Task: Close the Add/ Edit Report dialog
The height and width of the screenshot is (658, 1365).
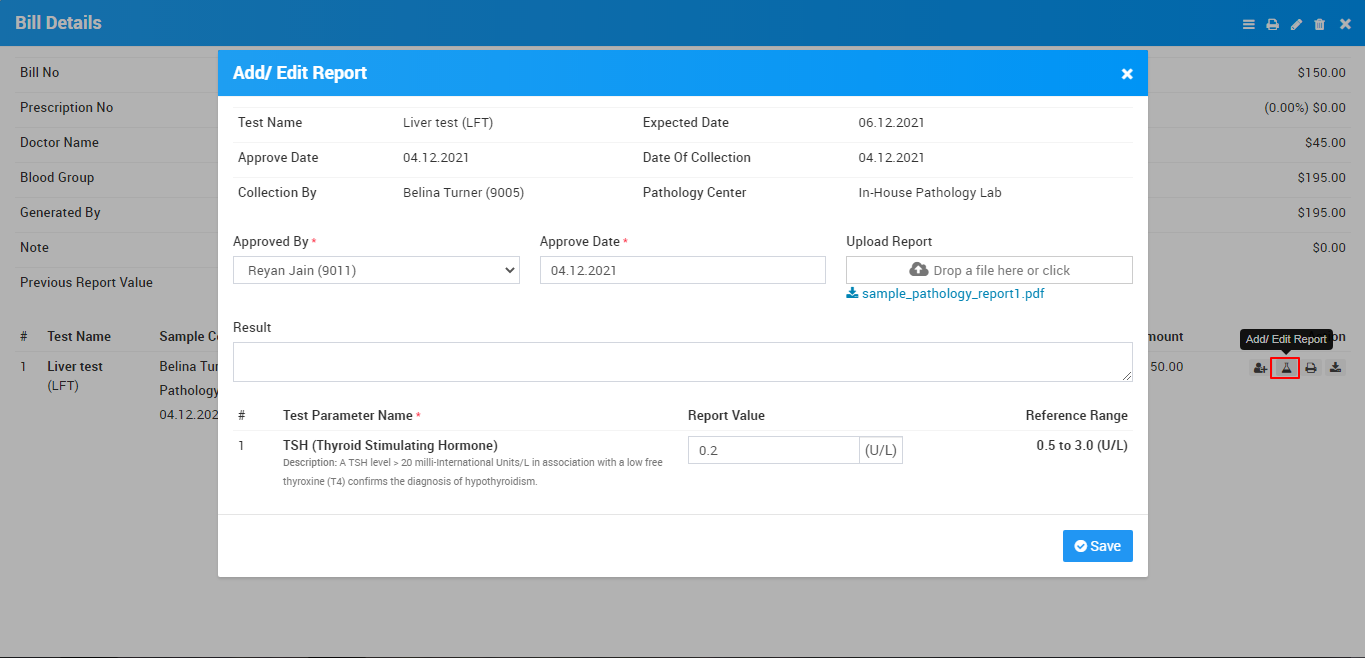Action: 1127,74
